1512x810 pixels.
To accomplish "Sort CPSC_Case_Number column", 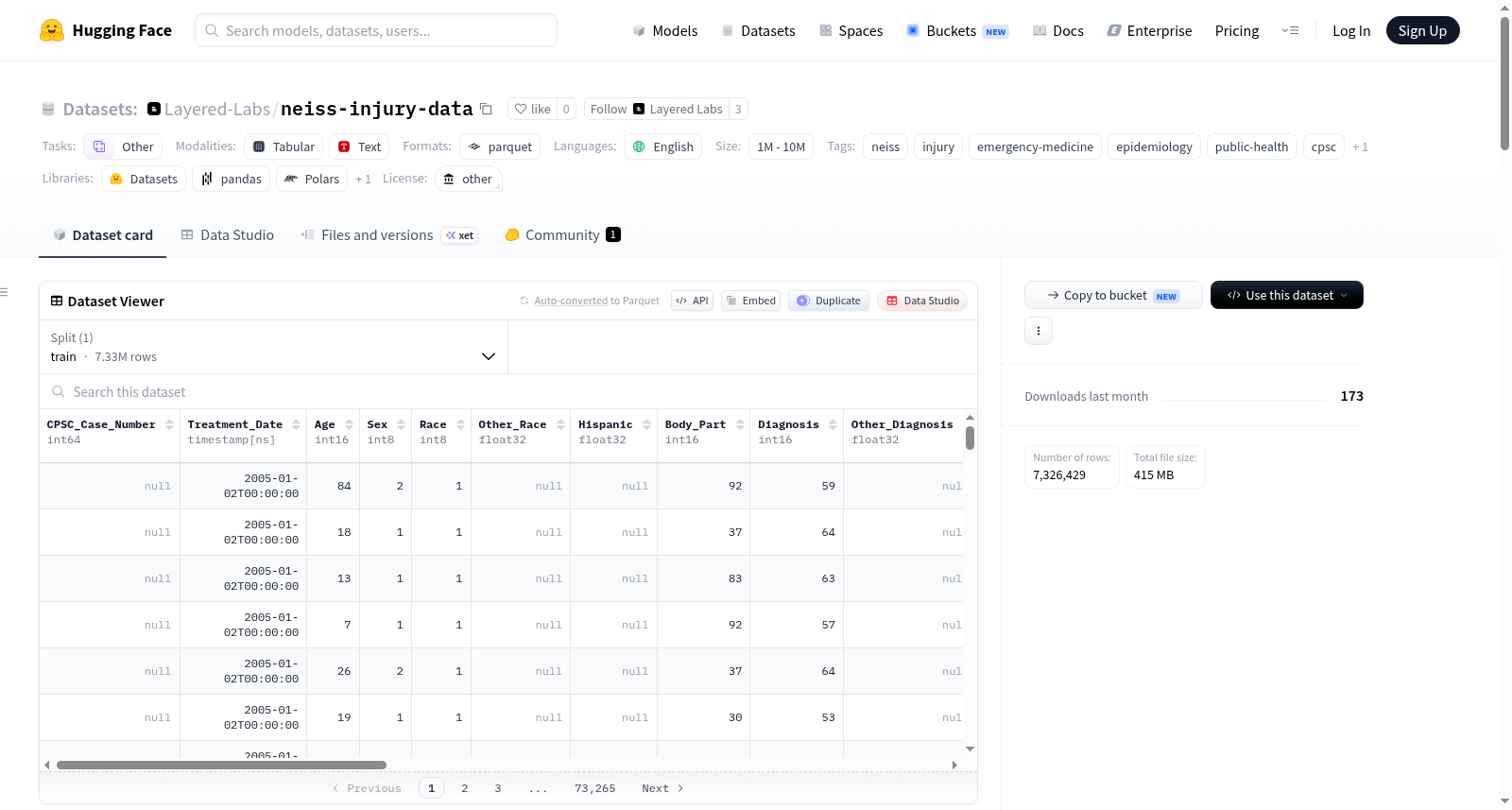I will pos(169,424).
